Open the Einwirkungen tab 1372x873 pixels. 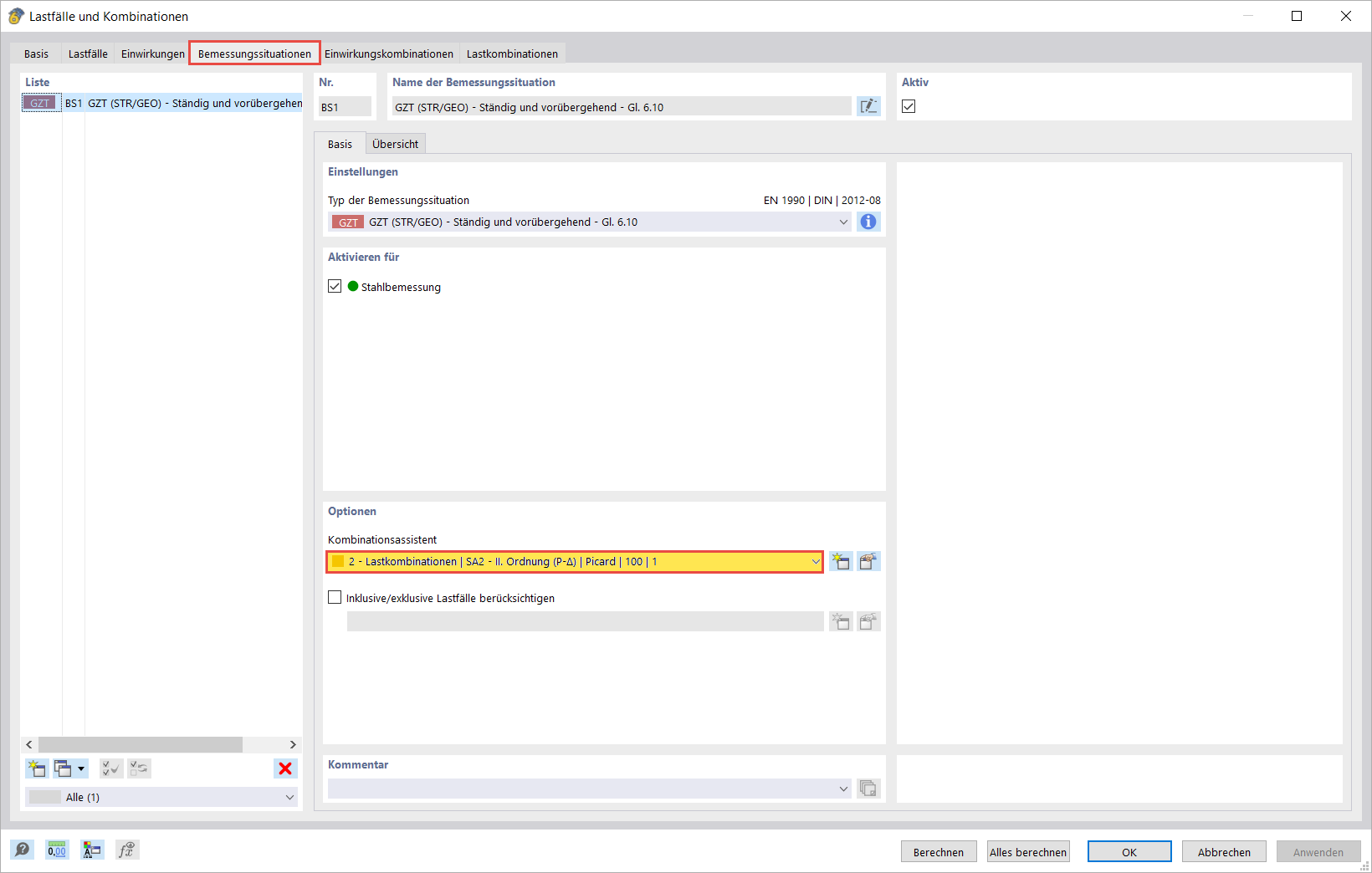tap(153, 54)
